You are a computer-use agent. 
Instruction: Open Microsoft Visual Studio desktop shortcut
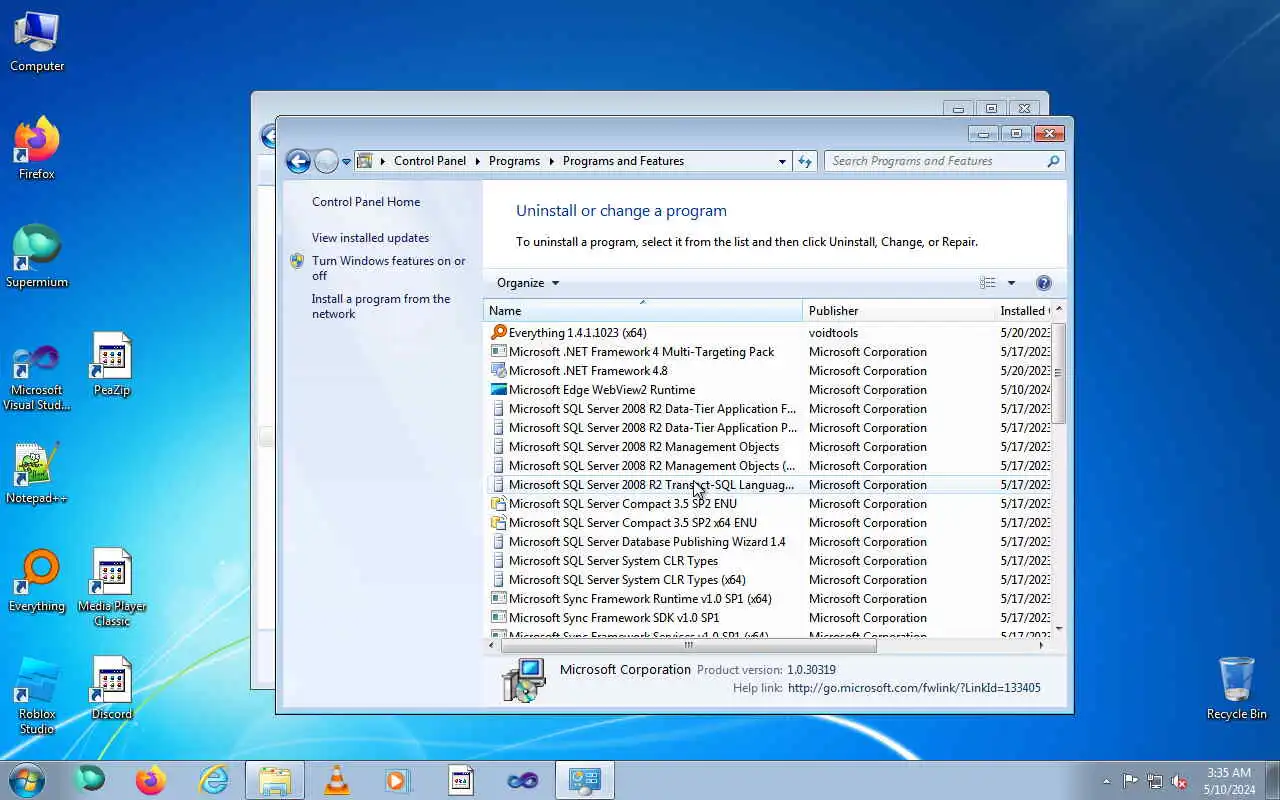coord(37,376)
